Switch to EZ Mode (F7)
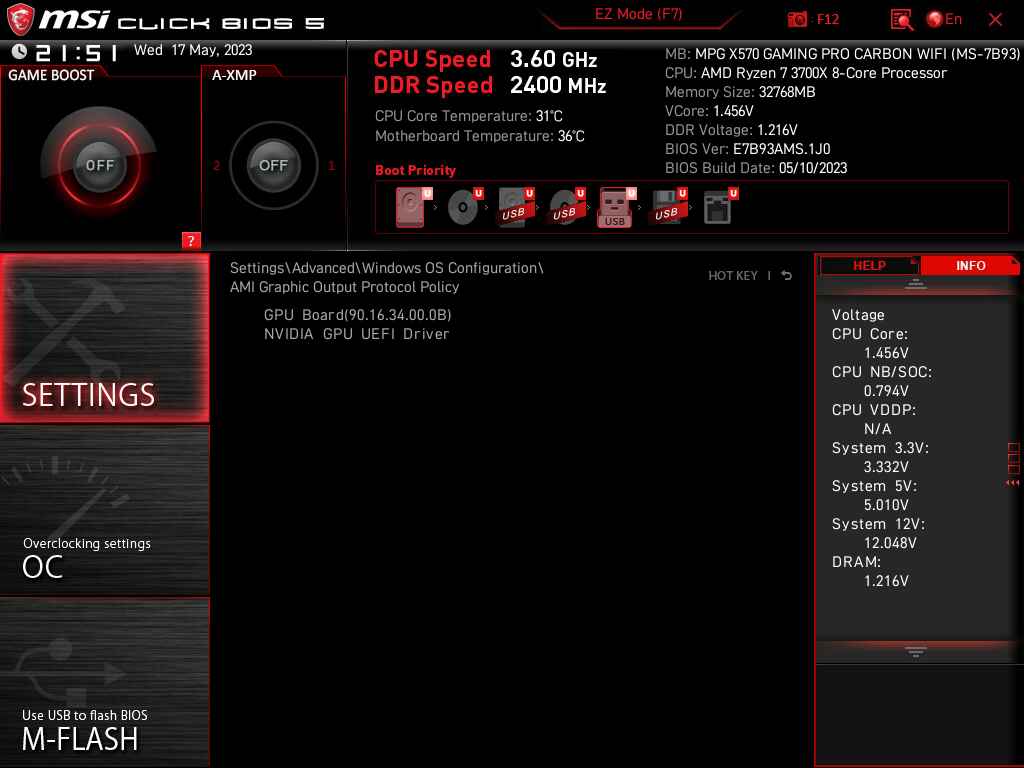1024x768 pixels. click(638, 14)
